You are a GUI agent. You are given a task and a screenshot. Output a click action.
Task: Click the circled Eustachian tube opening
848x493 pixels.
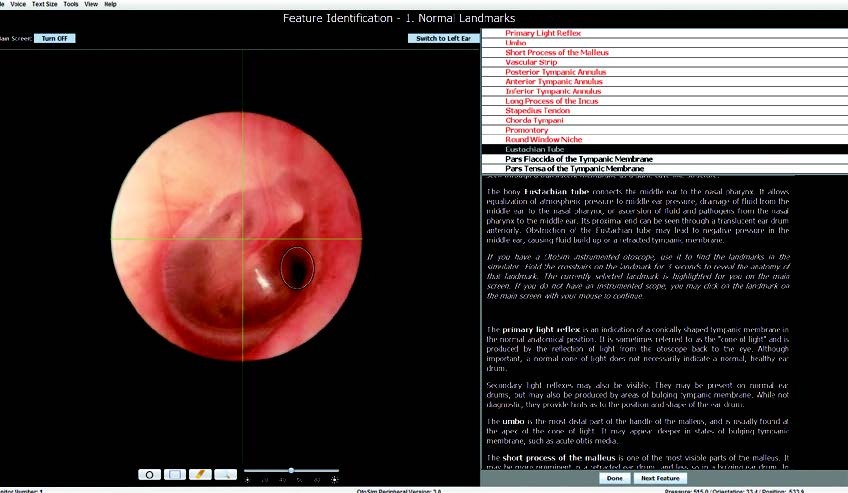point(297,268)
